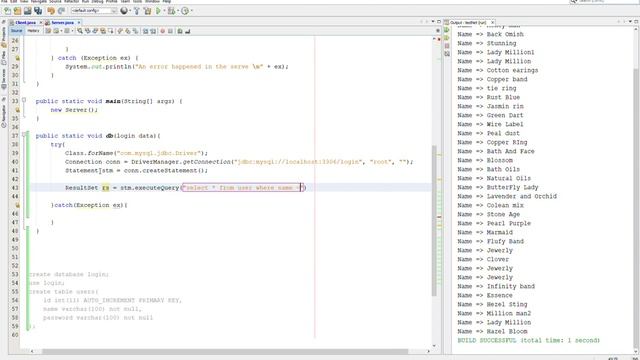Screen dimensions: 640x360
Task: Click the BUILD SUCCESSFUL output line
Action: (529, 340)
